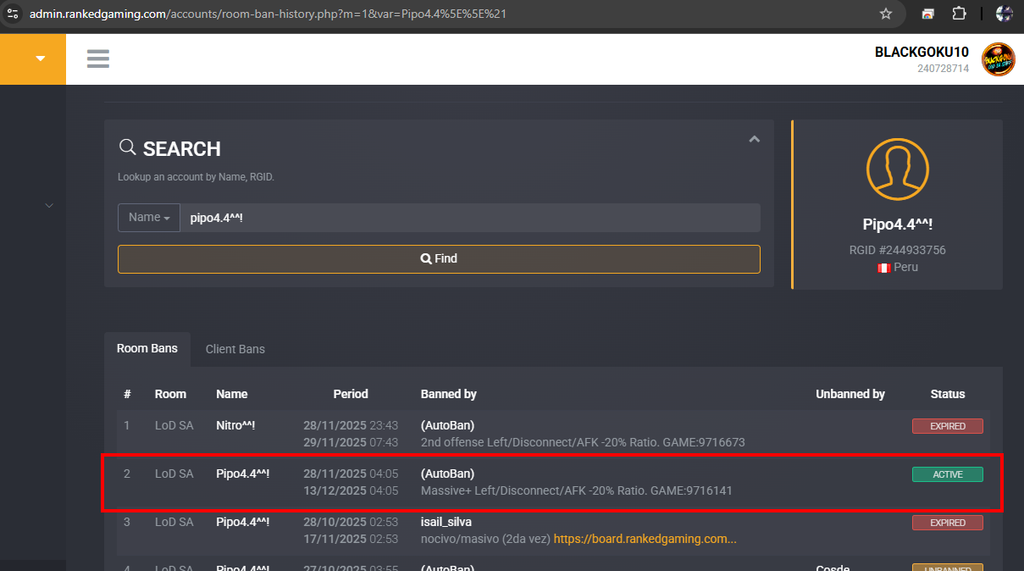Click RGID #244933756 text

tap(897, 250)
